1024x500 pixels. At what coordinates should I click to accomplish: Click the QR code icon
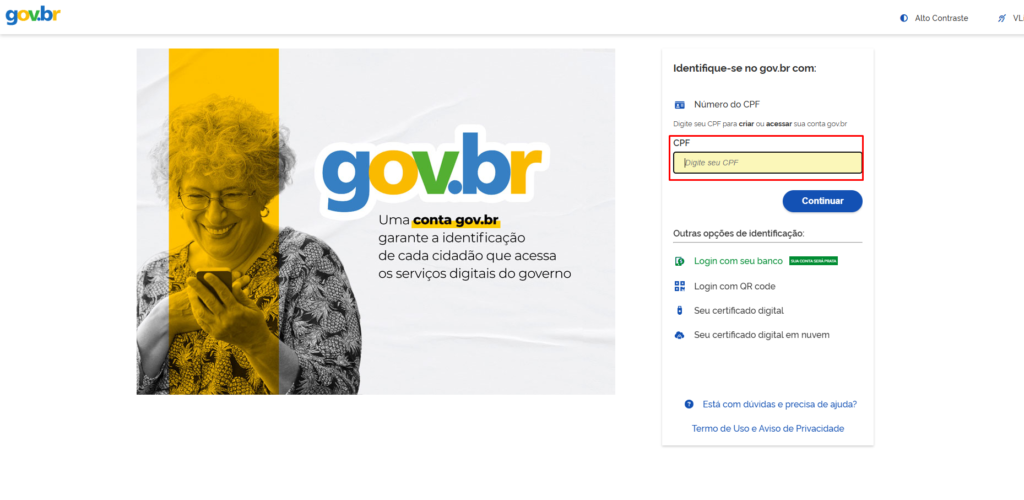click(679, 286)
